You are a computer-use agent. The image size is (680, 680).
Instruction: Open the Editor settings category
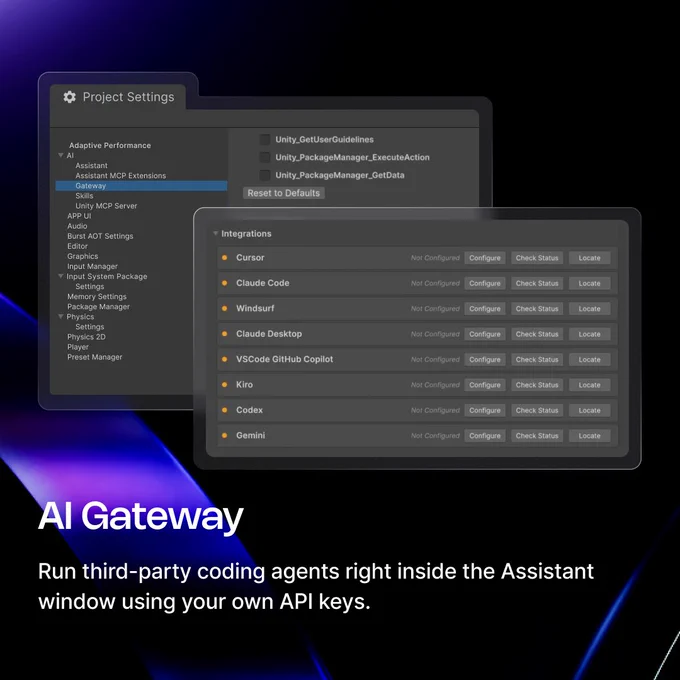(77, 246)
